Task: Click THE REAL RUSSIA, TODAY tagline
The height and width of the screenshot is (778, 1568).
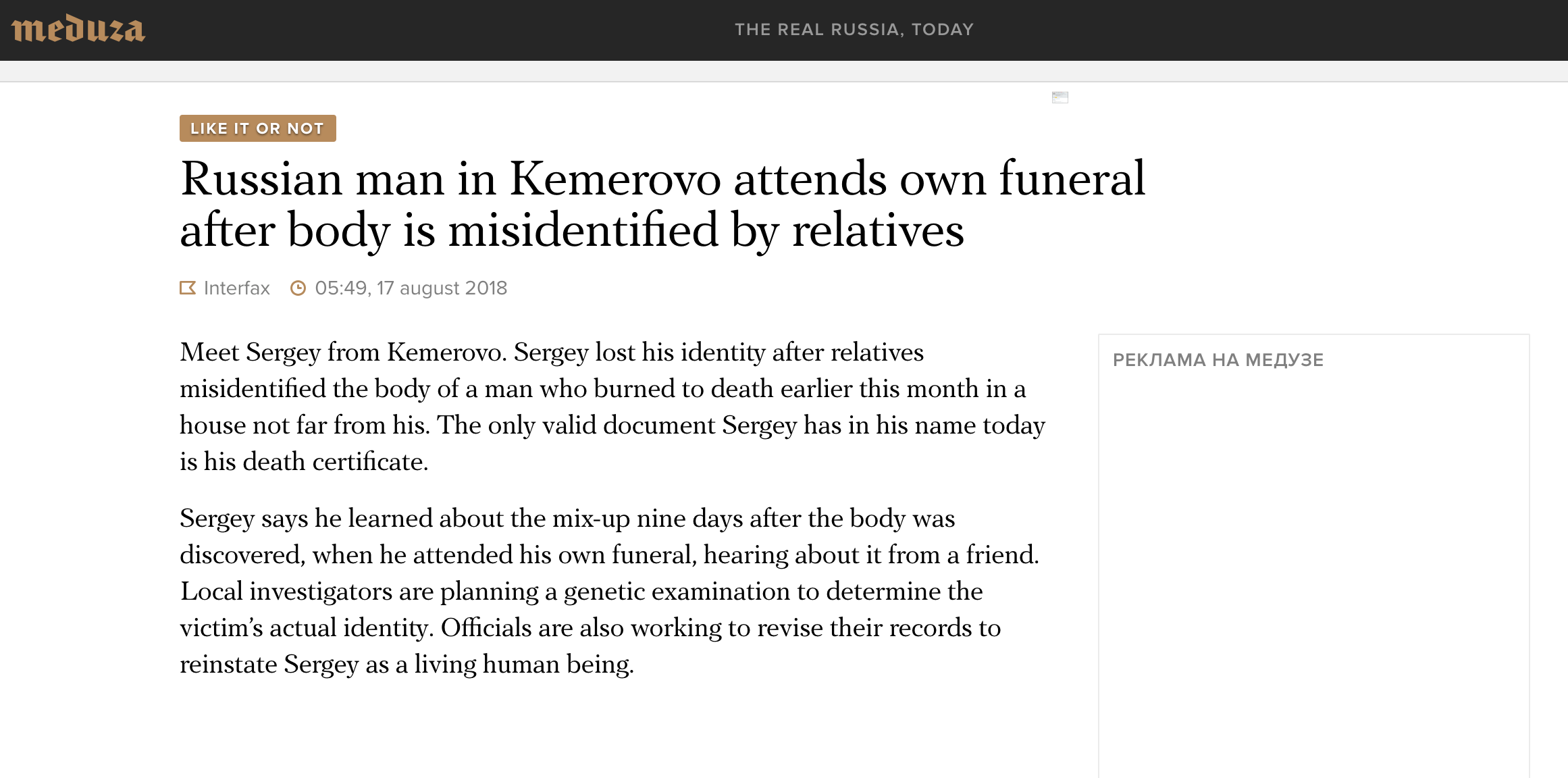Action: (856, 29)
